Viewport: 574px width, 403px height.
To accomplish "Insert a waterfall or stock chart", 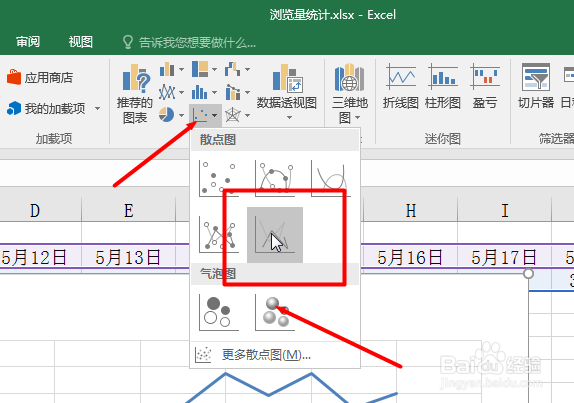I will pos(233,69).
